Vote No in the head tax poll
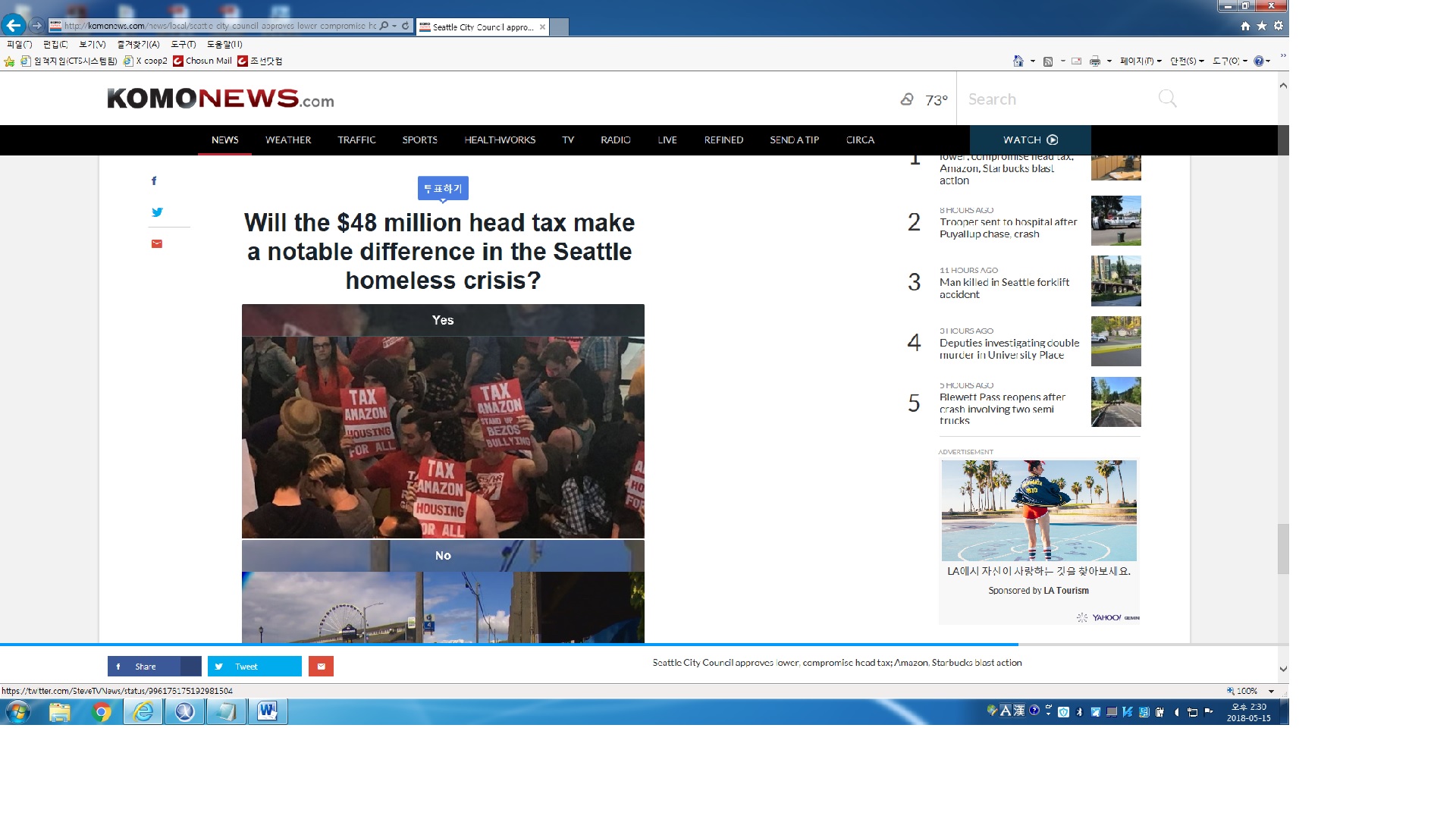Viewport: 1456px width, 819px height. tap(443, 556)
